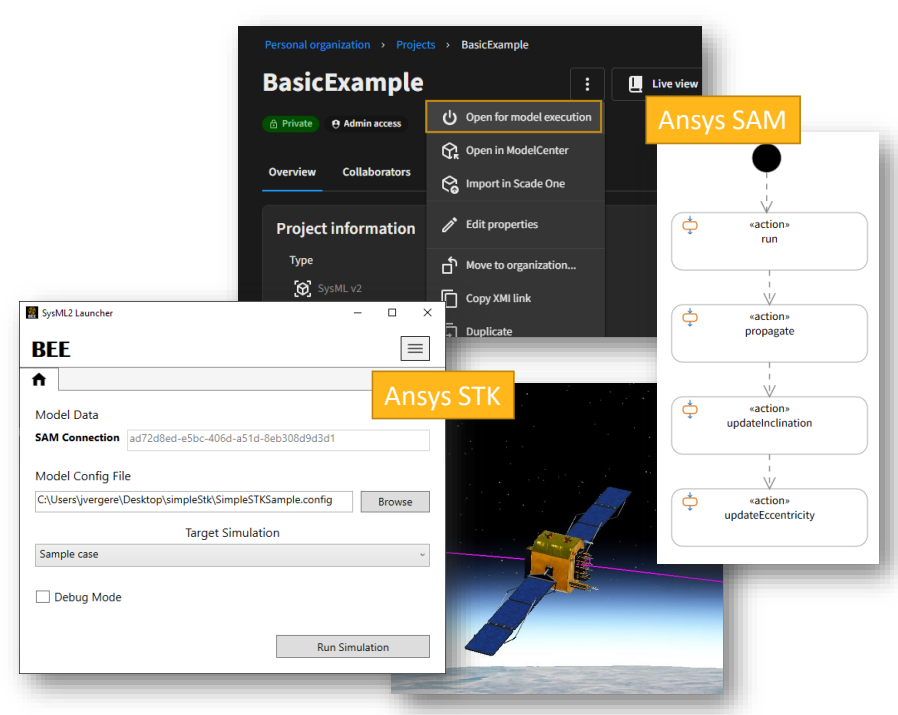Image resolution: width=898 pixels, height=715 pixels.
Task: Switch to the Overview tab
Action: point(292,172)
